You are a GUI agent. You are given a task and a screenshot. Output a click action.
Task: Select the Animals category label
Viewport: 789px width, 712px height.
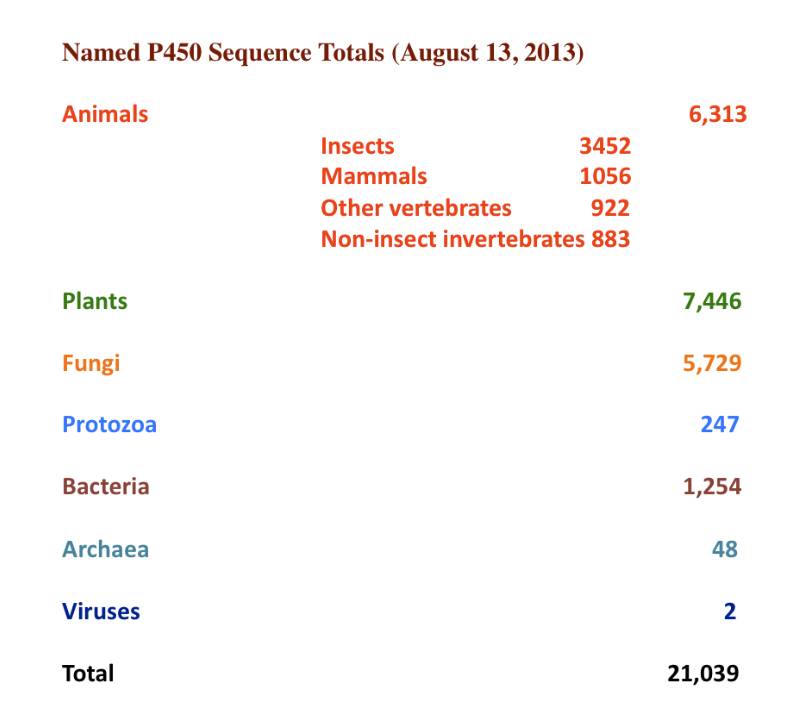105,114
